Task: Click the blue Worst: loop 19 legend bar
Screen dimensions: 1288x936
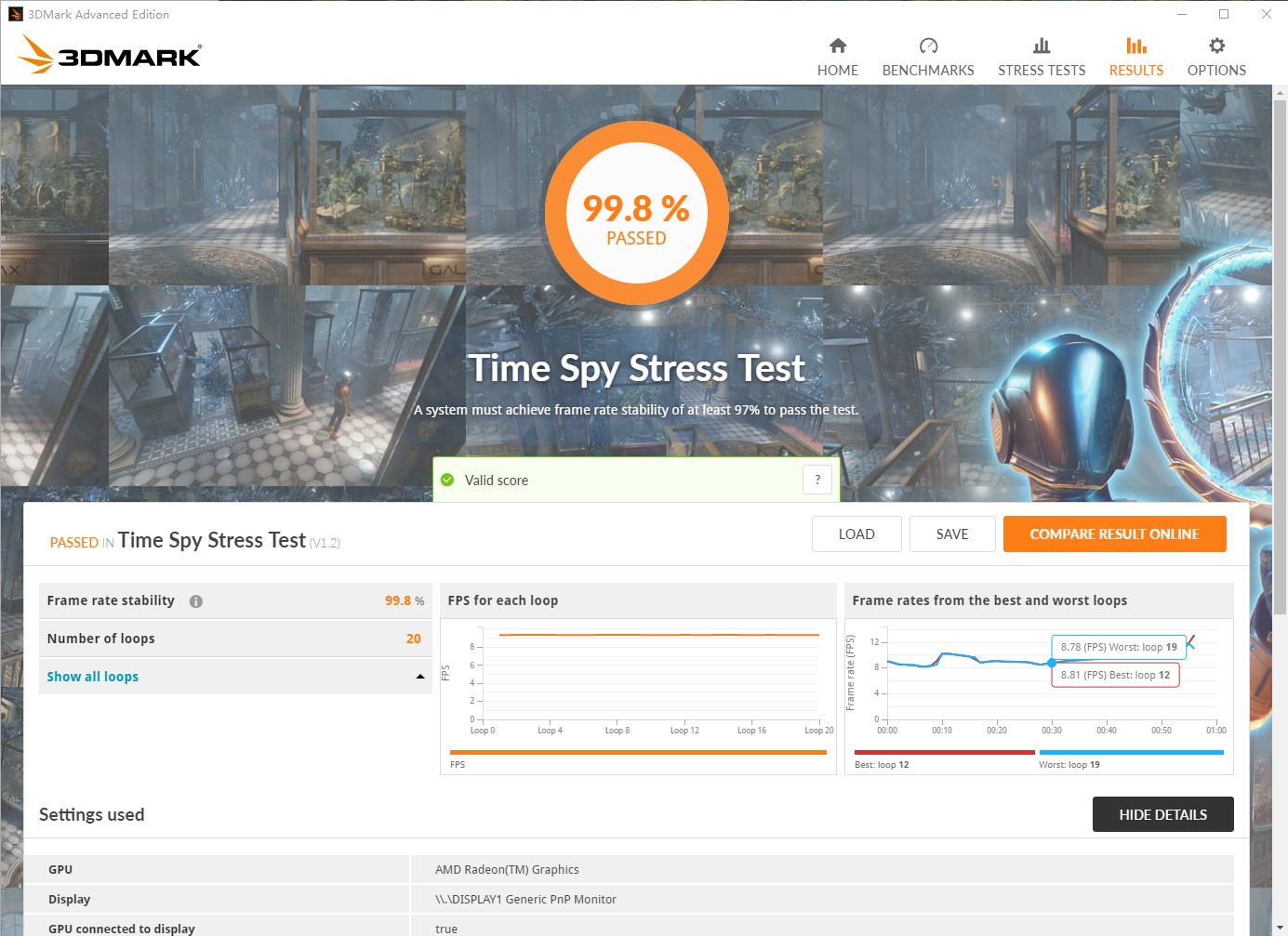Action: point(1131,752)
